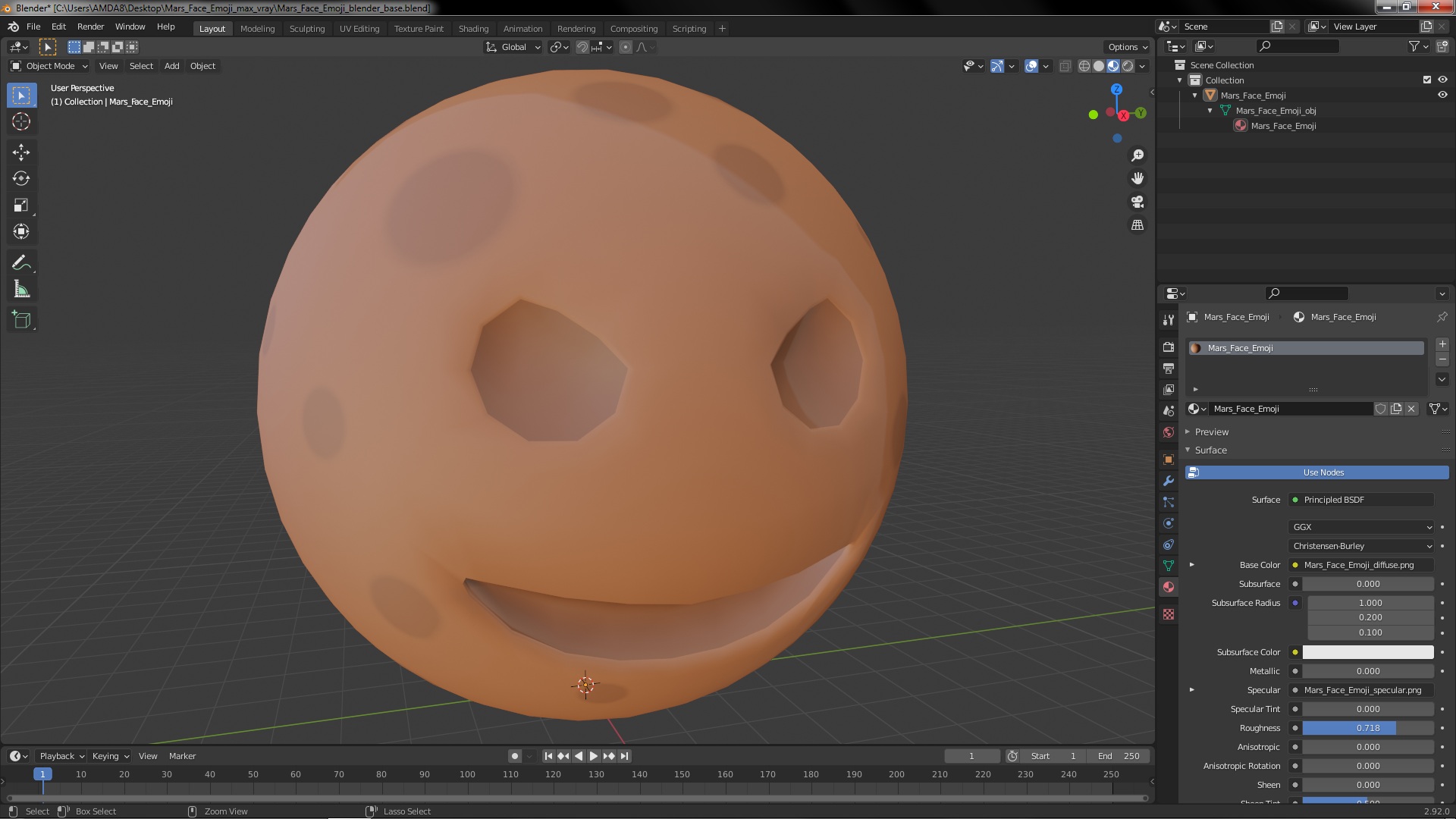The width and height of the screenshot is (1456, 819).
Task: Add a material slot with plus button
Action: click(x=1442, y=344)
